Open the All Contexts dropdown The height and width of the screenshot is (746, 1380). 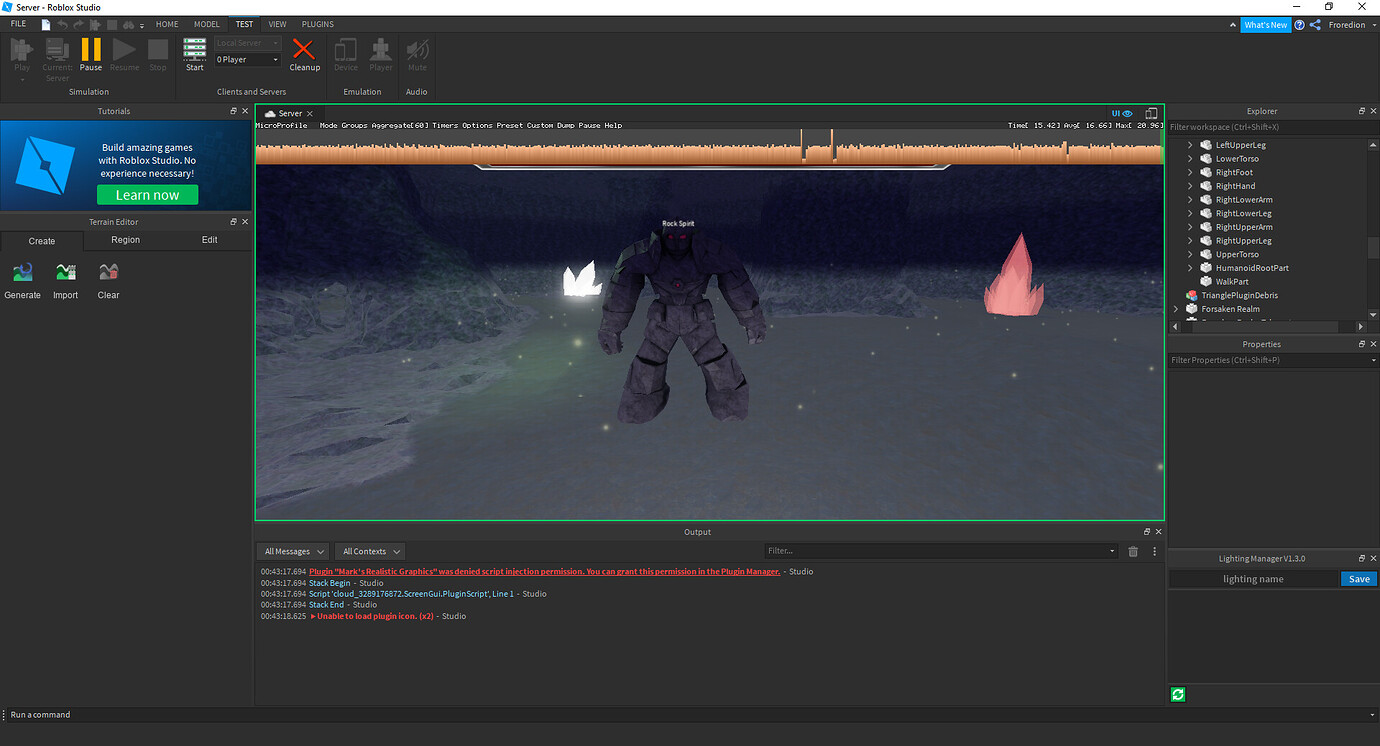[369, 551]
